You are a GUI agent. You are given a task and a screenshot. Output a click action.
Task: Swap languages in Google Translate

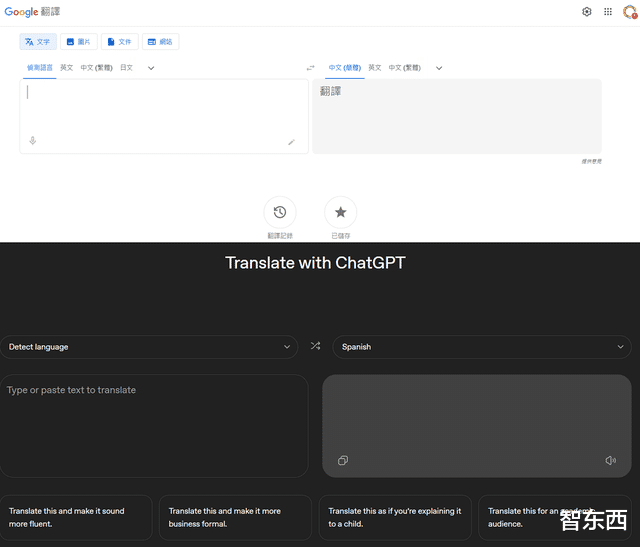[311, 68]
